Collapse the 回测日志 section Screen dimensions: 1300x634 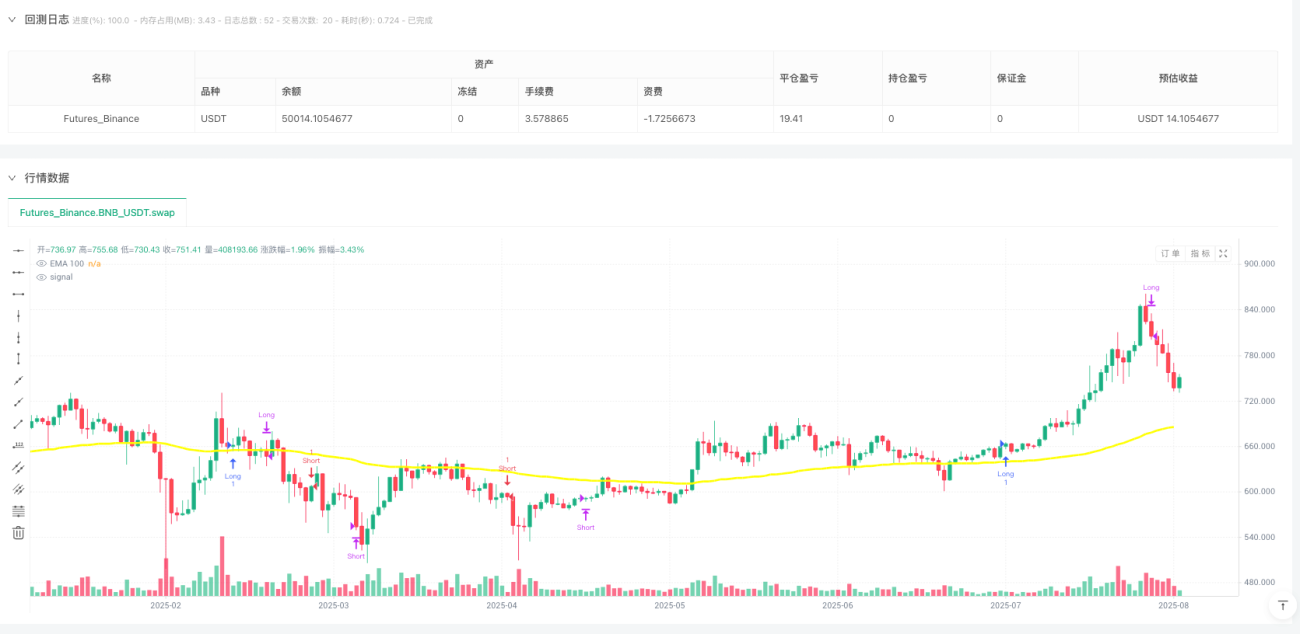tap(12, 19)
